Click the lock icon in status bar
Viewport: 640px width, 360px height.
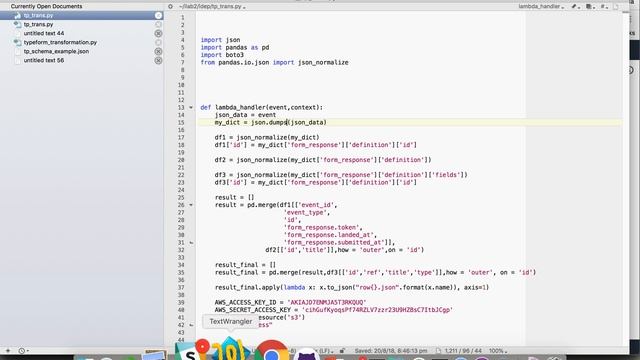(x=342, y=351)
